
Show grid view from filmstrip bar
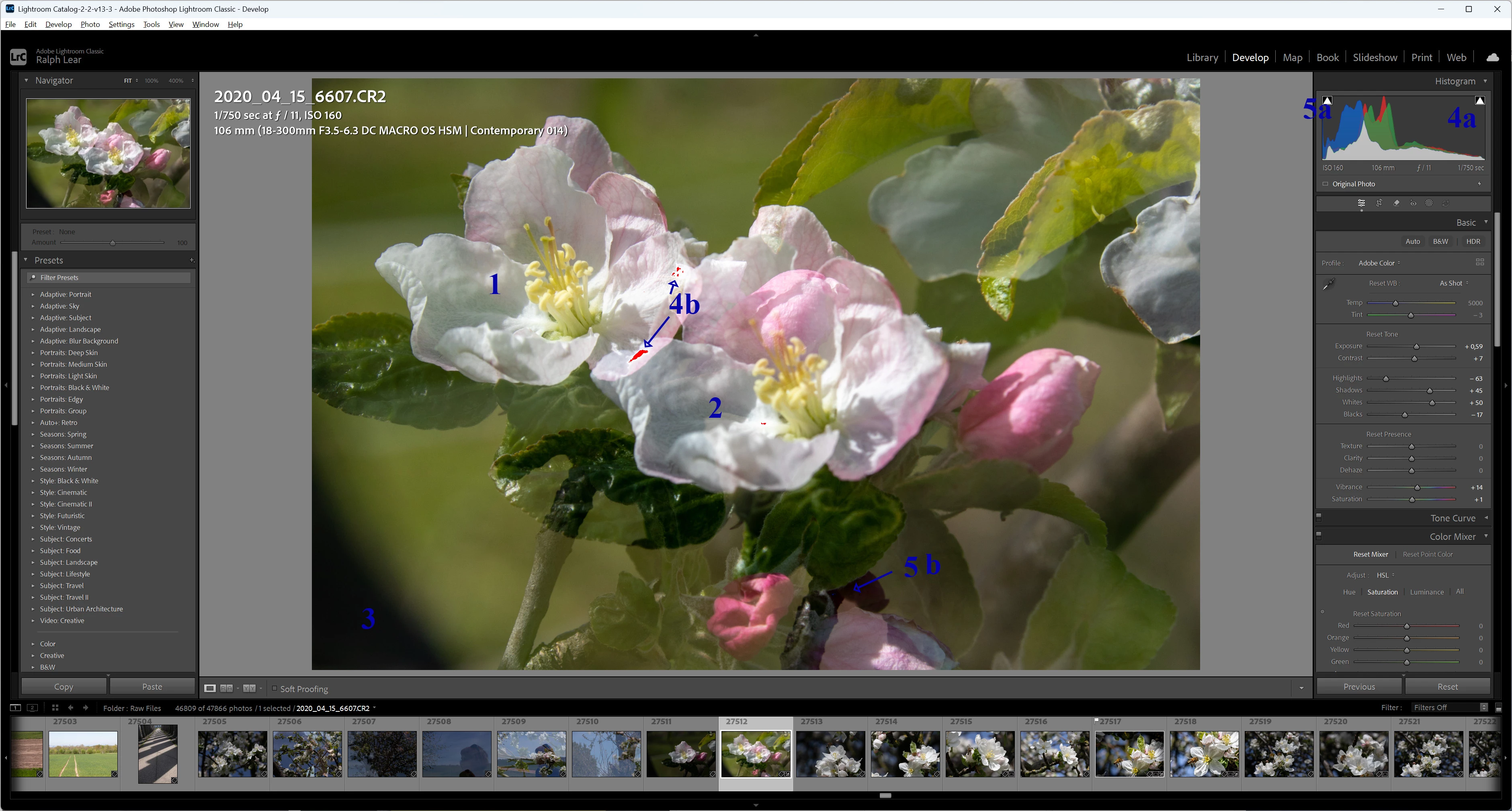55,708
